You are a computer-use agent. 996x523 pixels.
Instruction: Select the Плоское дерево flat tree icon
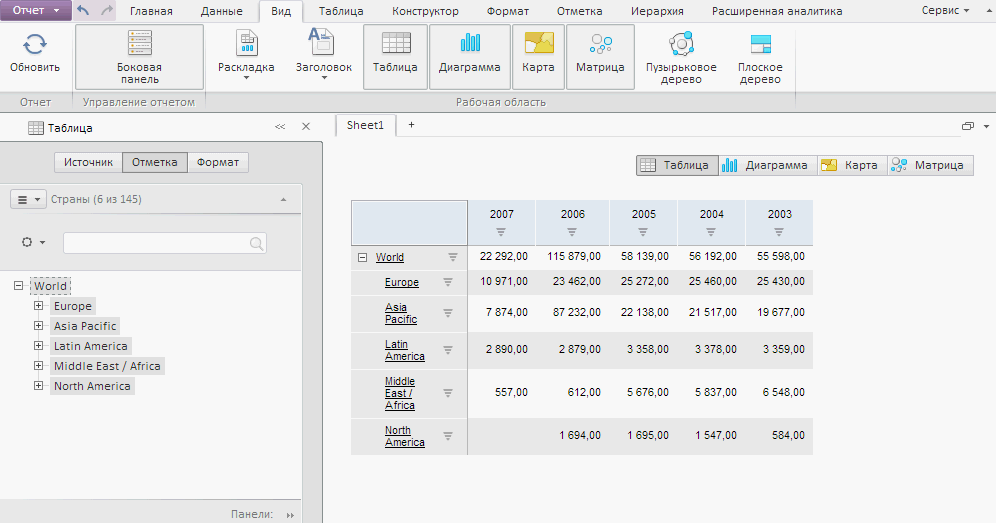(760, 45)
